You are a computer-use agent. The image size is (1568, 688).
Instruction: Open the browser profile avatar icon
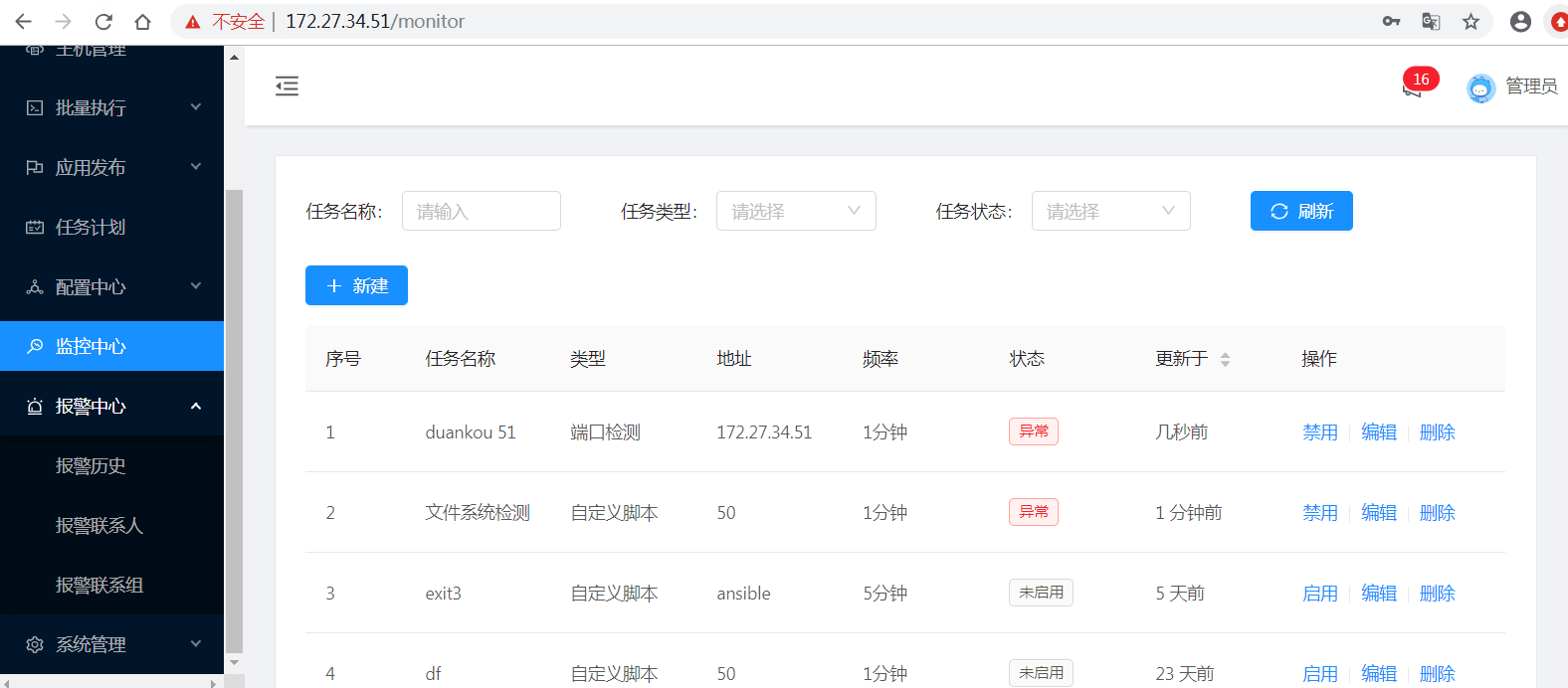point(1520,21)
